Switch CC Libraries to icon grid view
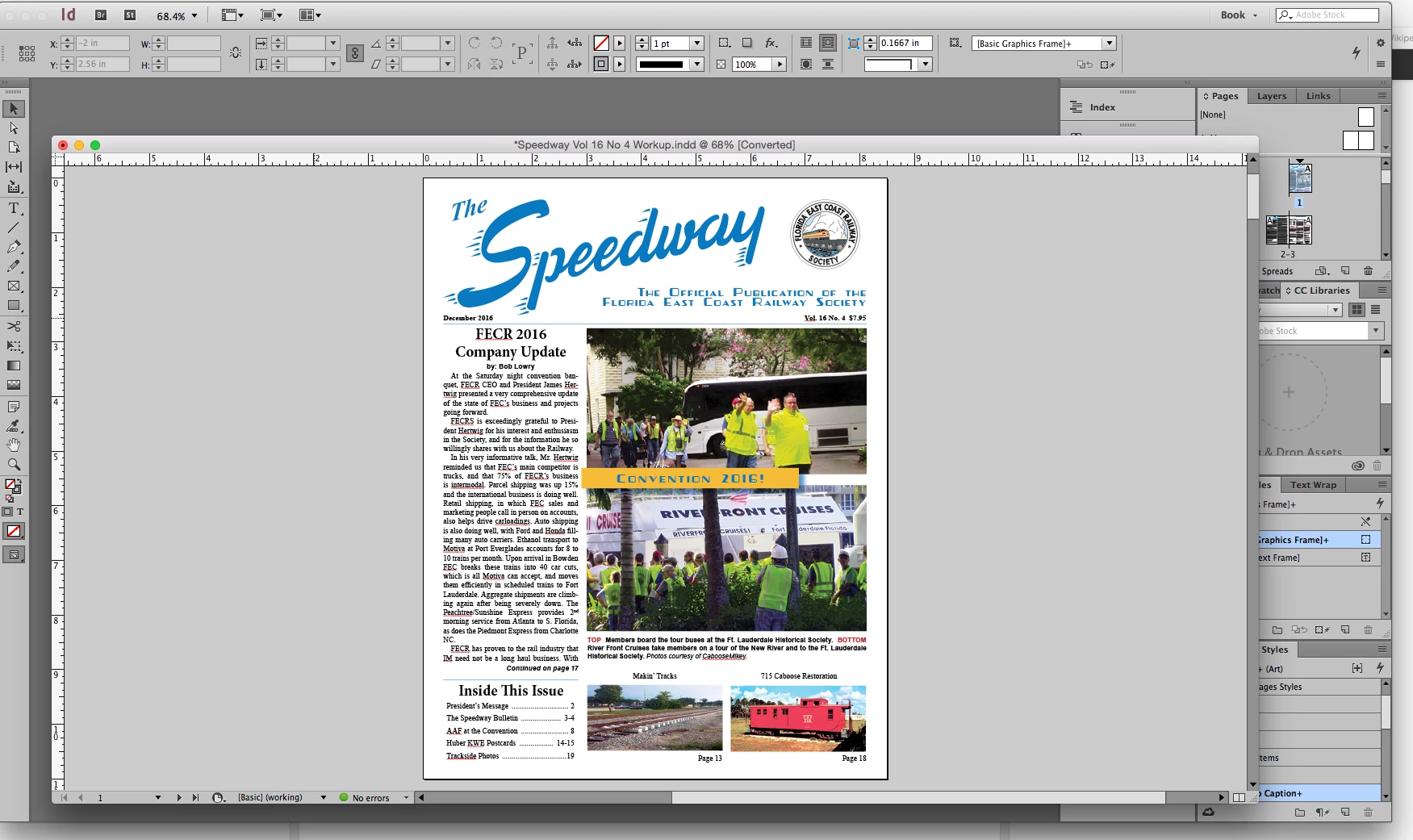Screen dimensions: 1413x840 pyautogui.click(x=1357, y=310)
